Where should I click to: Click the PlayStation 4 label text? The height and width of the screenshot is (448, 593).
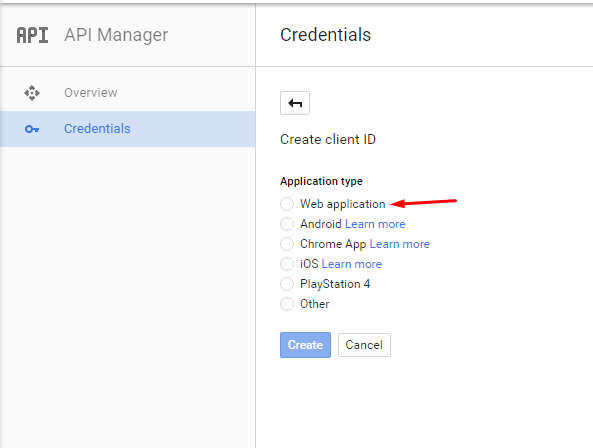click(x=335, y=284)
